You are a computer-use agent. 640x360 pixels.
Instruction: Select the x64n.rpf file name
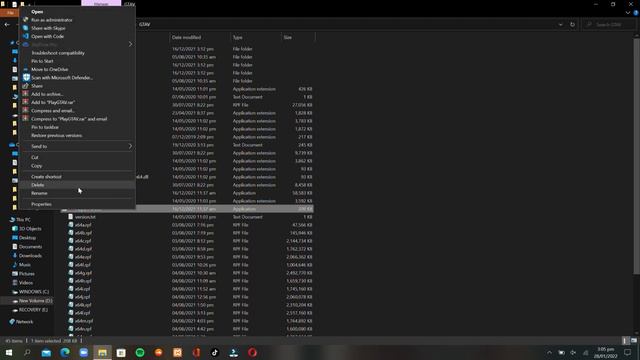click(83, 329)
